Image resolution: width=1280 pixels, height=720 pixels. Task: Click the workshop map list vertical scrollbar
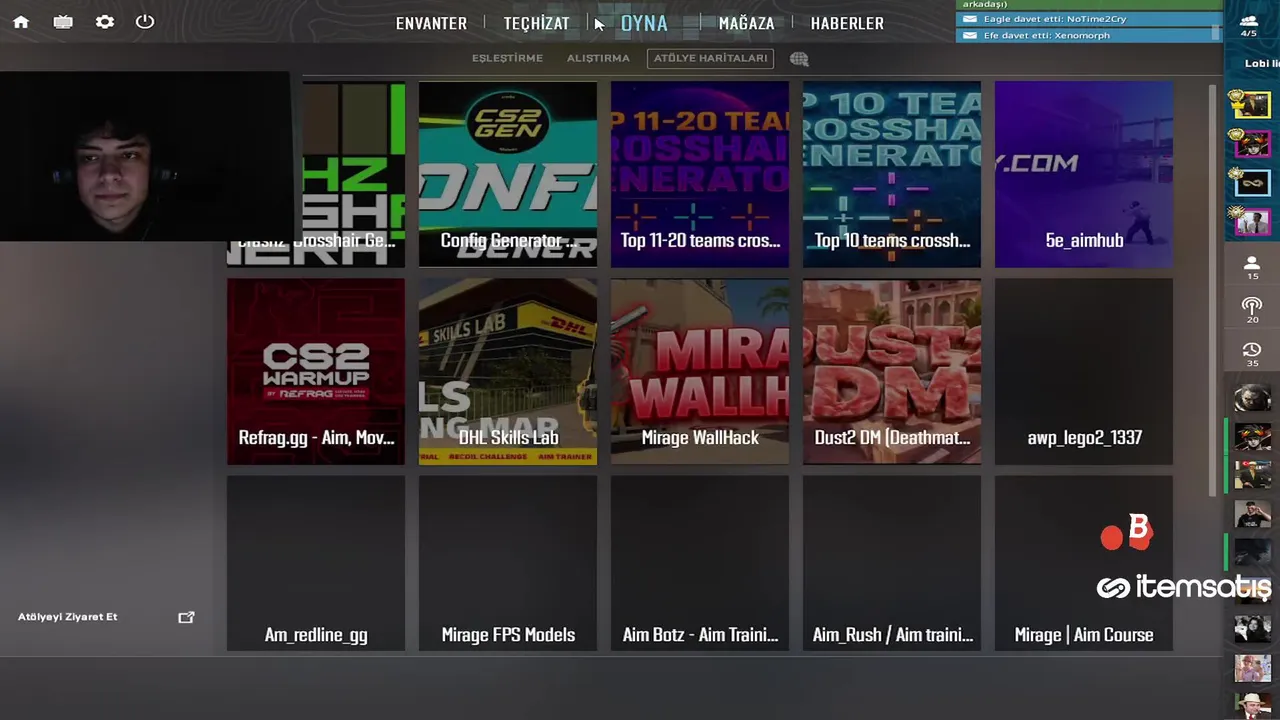pos(1214,290)
